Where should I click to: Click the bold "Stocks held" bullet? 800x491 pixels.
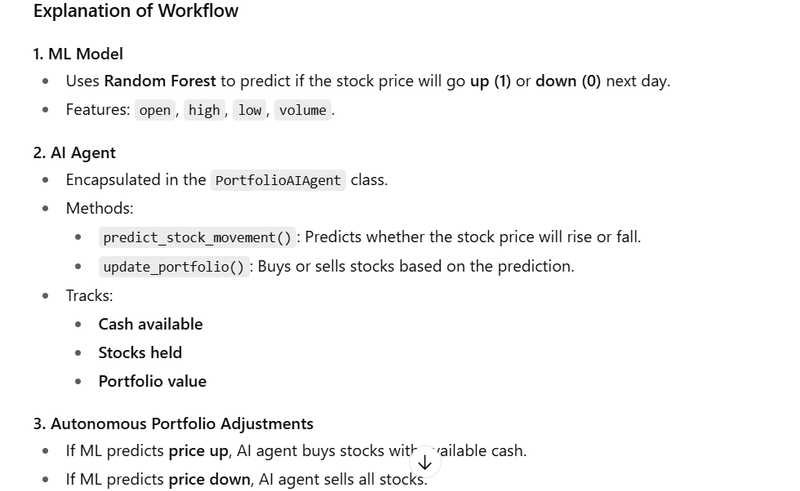tap(140, 352)
